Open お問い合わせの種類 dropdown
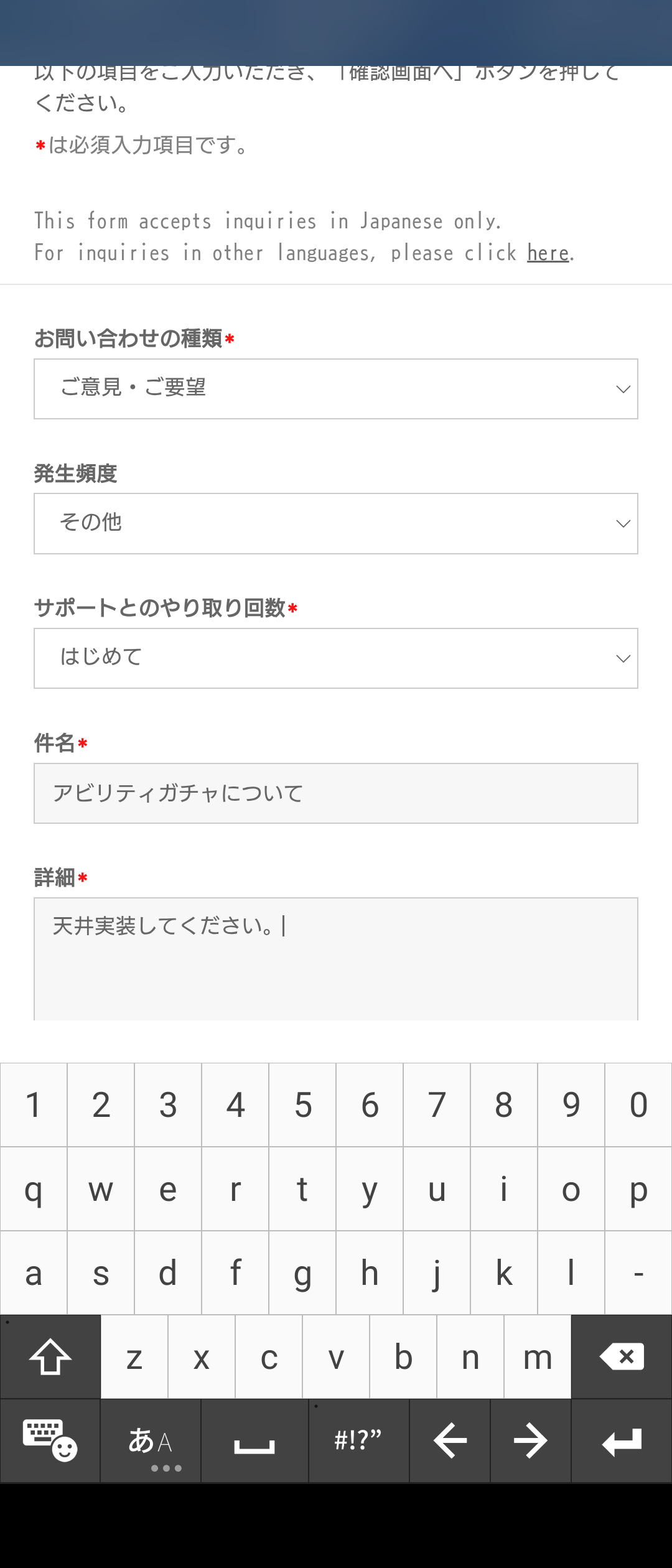The width and height of the screenshot is (672, 1568). pos(336,389)
